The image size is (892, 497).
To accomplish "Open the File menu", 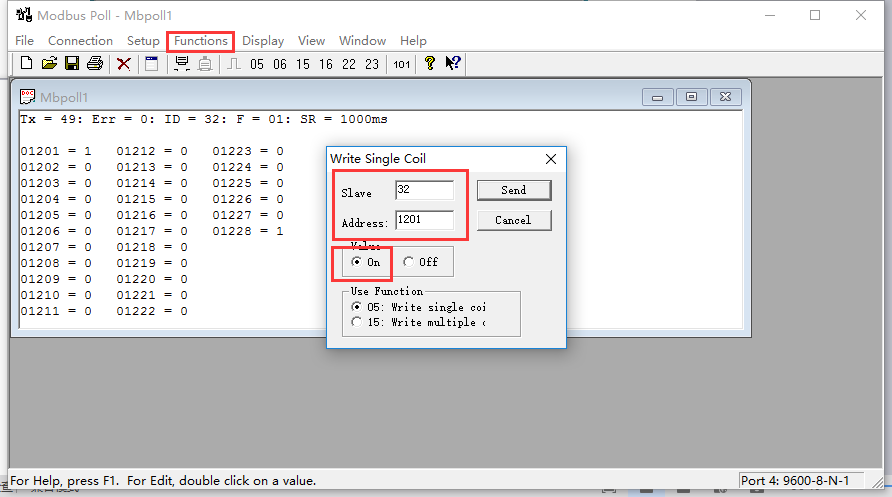I will click(x=24, y=41).
